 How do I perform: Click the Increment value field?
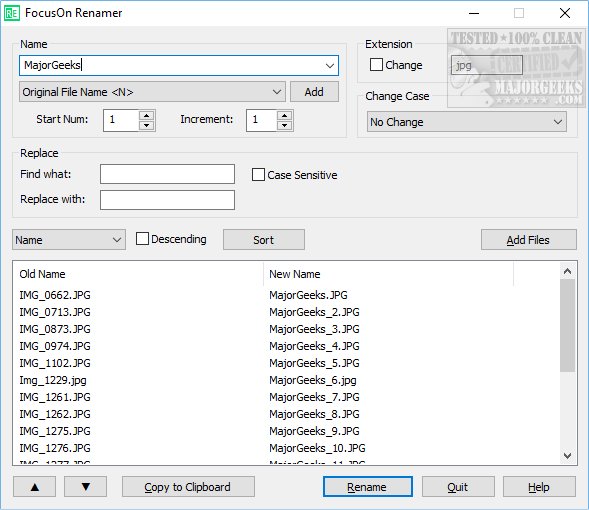pyautogui.click(x=261, y=120)
